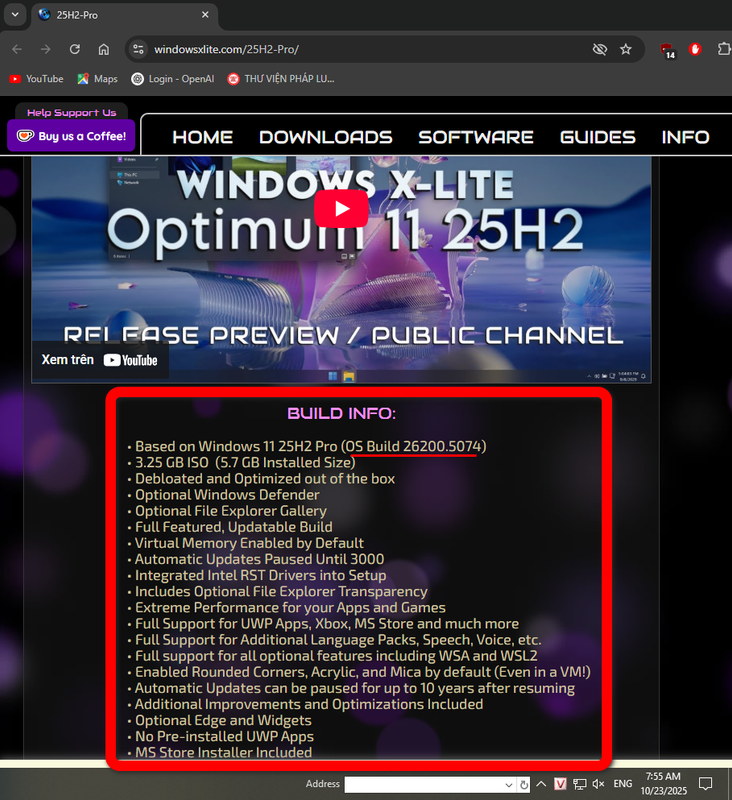
Task: Open the red hand ad-blocker extension
Action: click(695, 49)
